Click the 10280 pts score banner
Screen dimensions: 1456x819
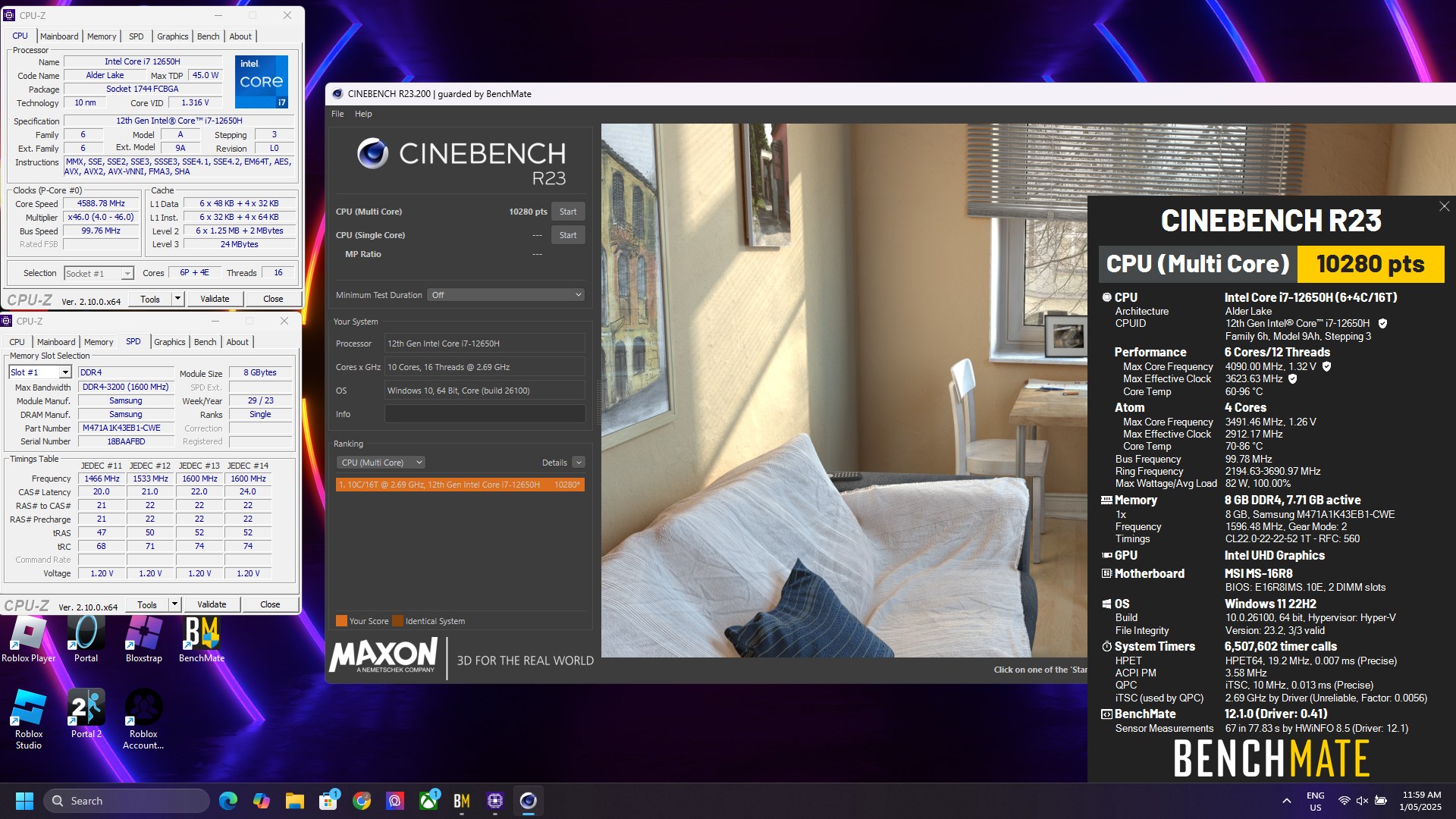coord(1370,264)
